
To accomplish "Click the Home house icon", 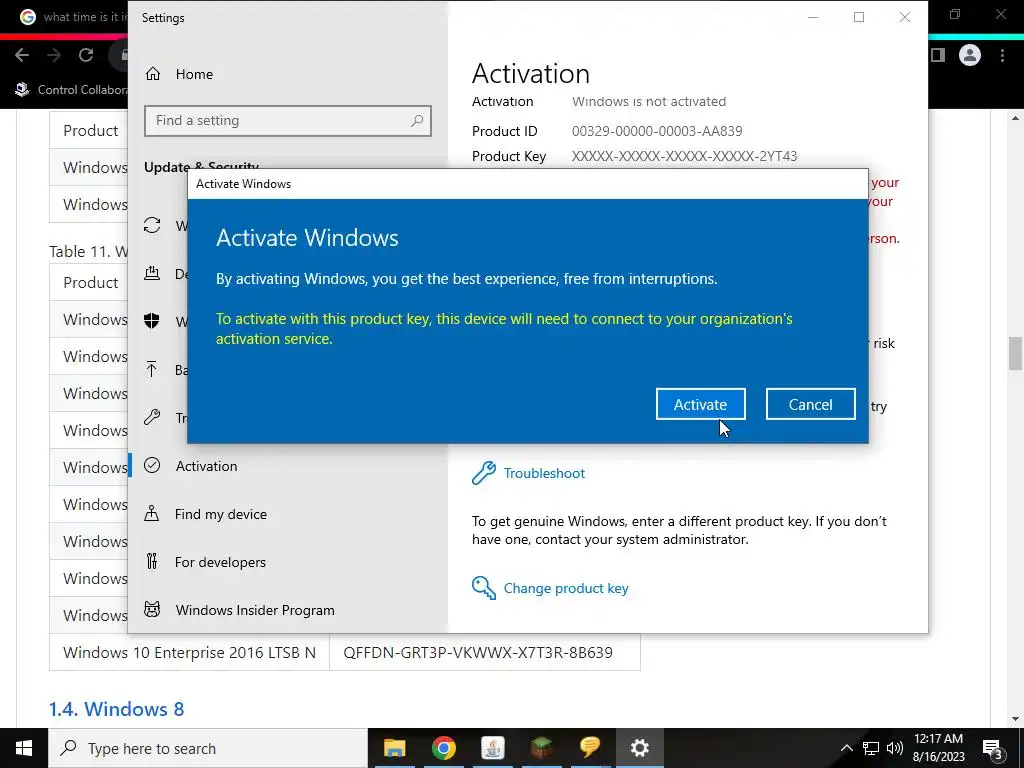I will coord(153,74).
